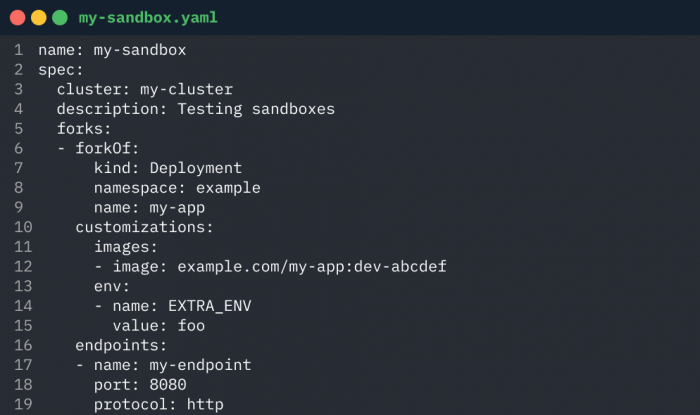Click line number 1 in the gutter
700x415 pixels.
(x=18, y=50)
